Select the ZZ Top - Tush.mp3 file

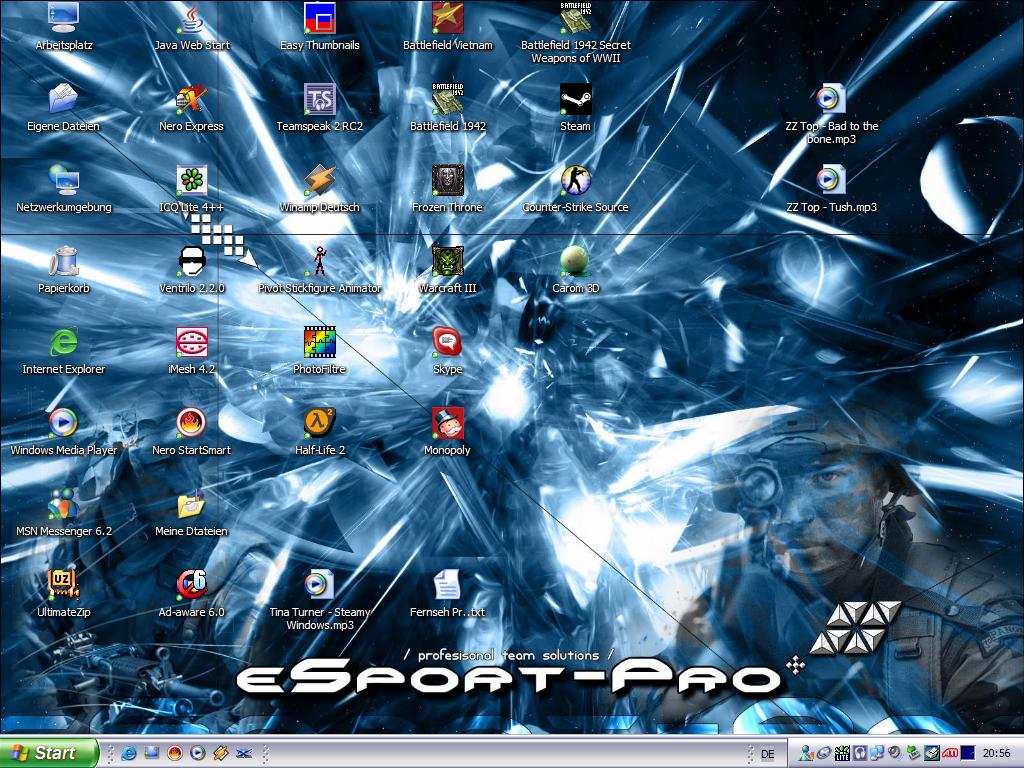[x=831, y=189]
